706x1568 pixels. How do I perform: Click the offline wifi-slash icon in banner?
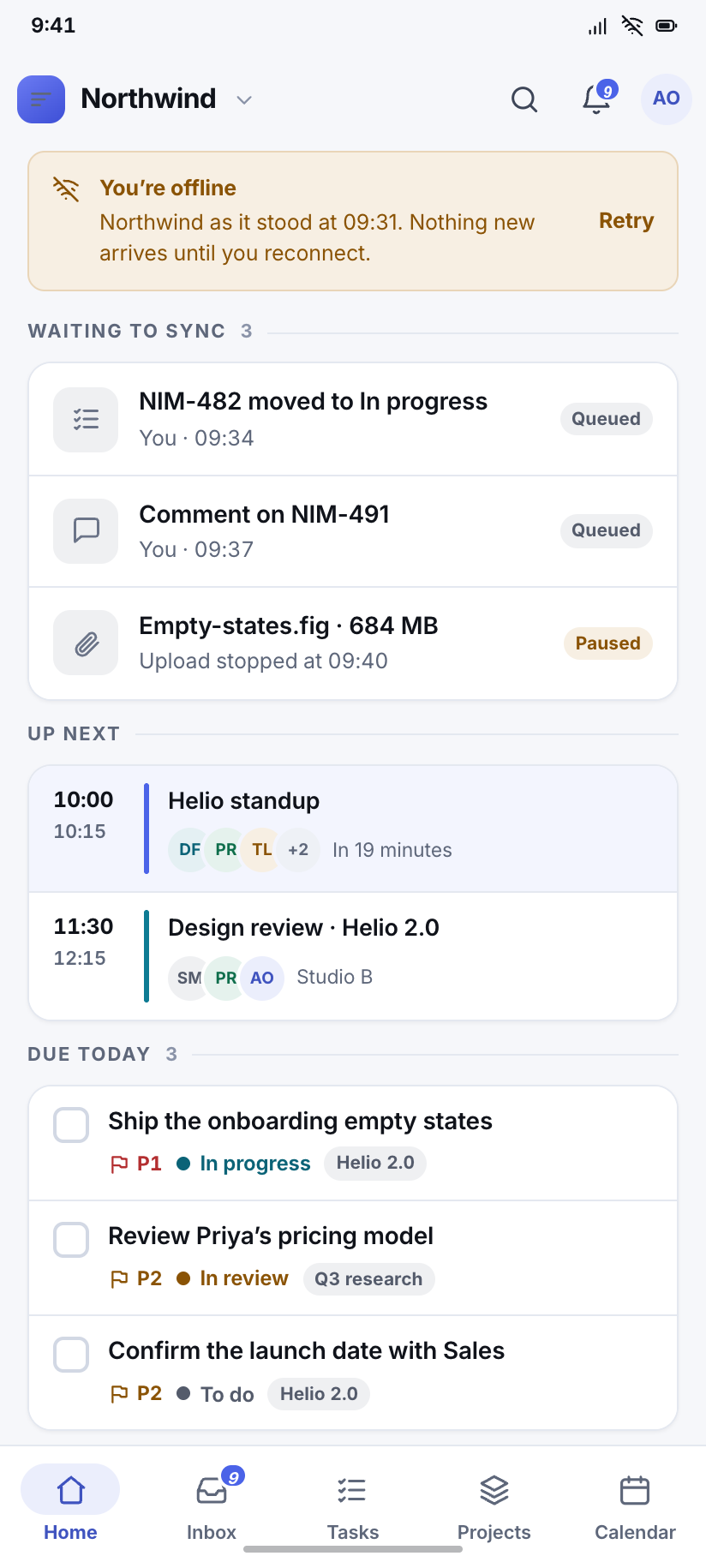[66, 189]
